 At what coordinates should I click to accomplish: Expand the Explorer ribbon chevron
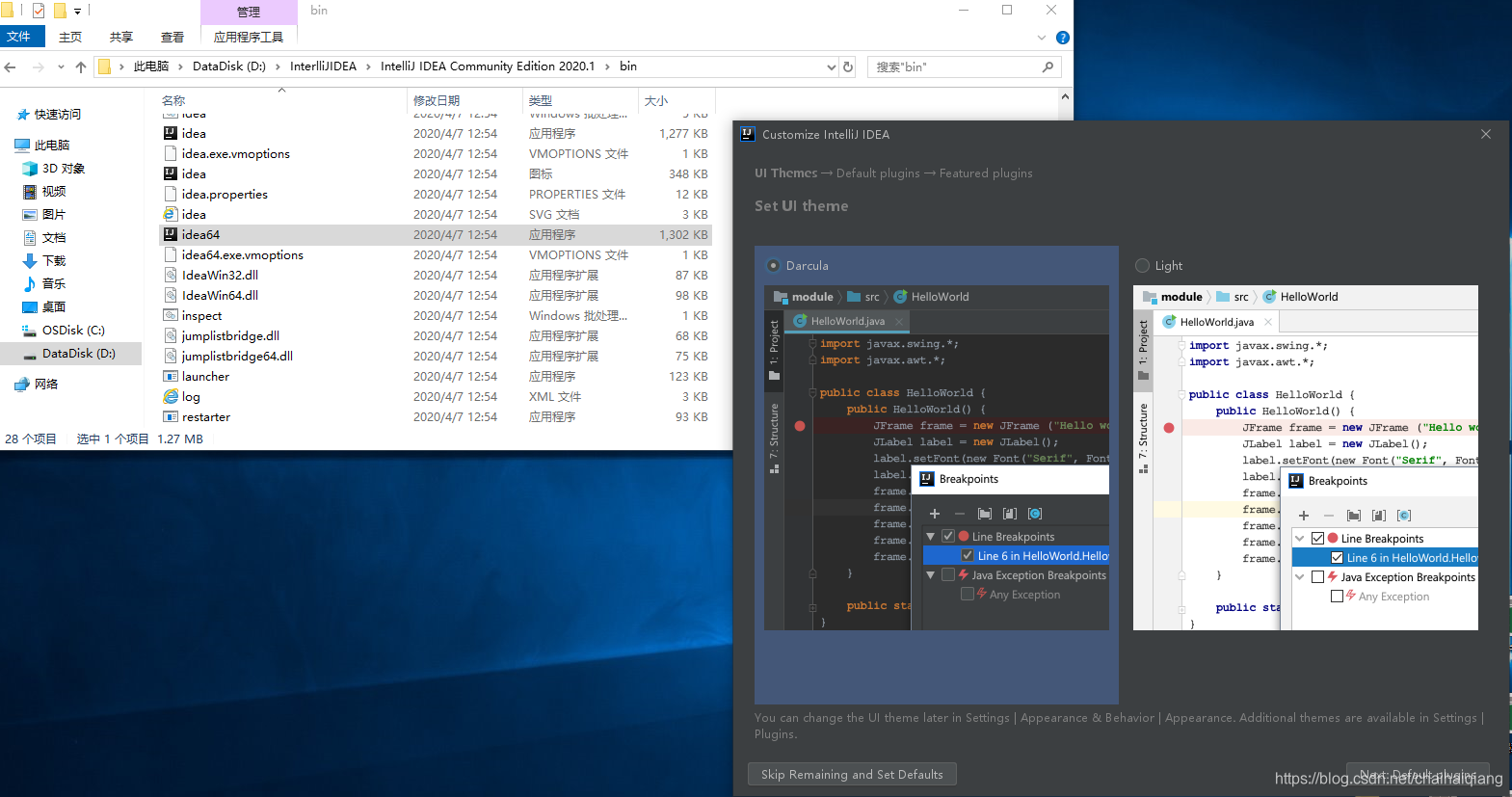tap(1042, 38)
